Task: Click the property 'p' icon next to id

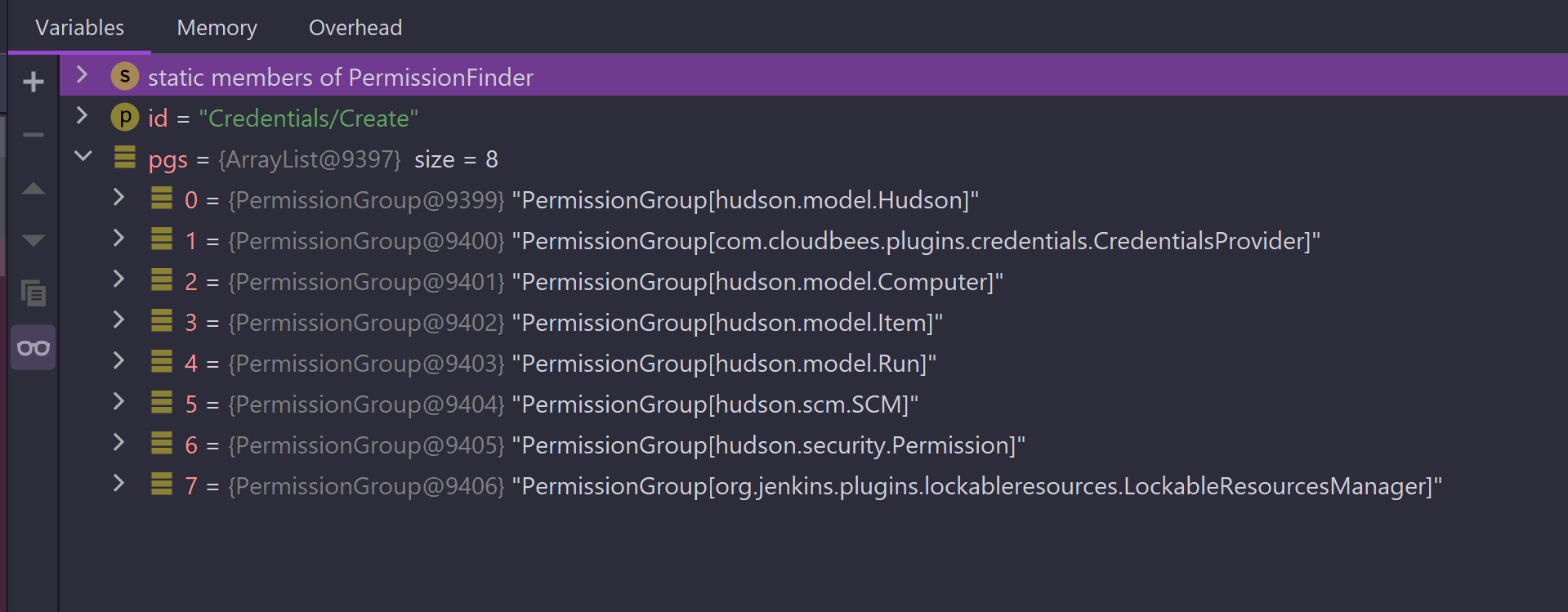Action: coord(124,117)
